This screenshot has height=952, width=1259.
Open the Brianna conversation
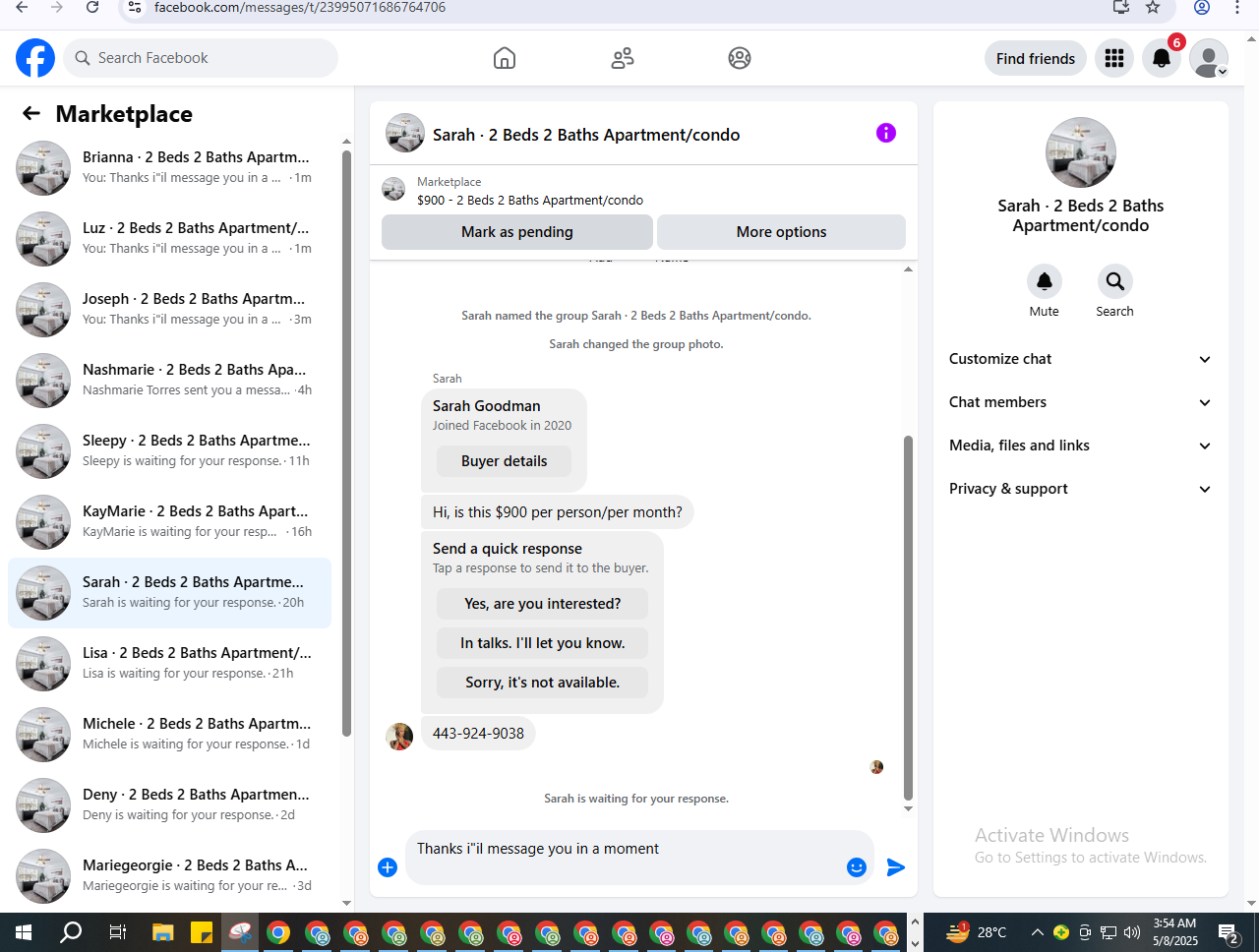pos(169,168)
